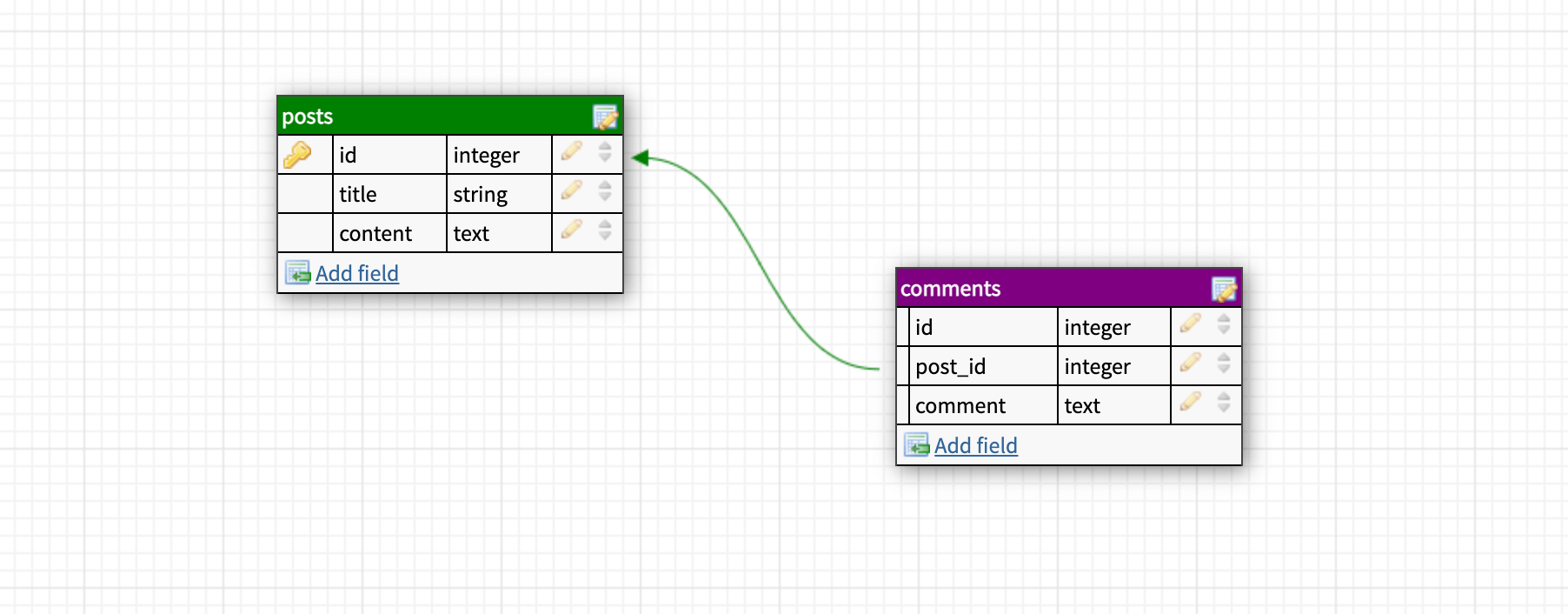Edit the posts id field pencil

pyautogui.click(x=571, y=152)
